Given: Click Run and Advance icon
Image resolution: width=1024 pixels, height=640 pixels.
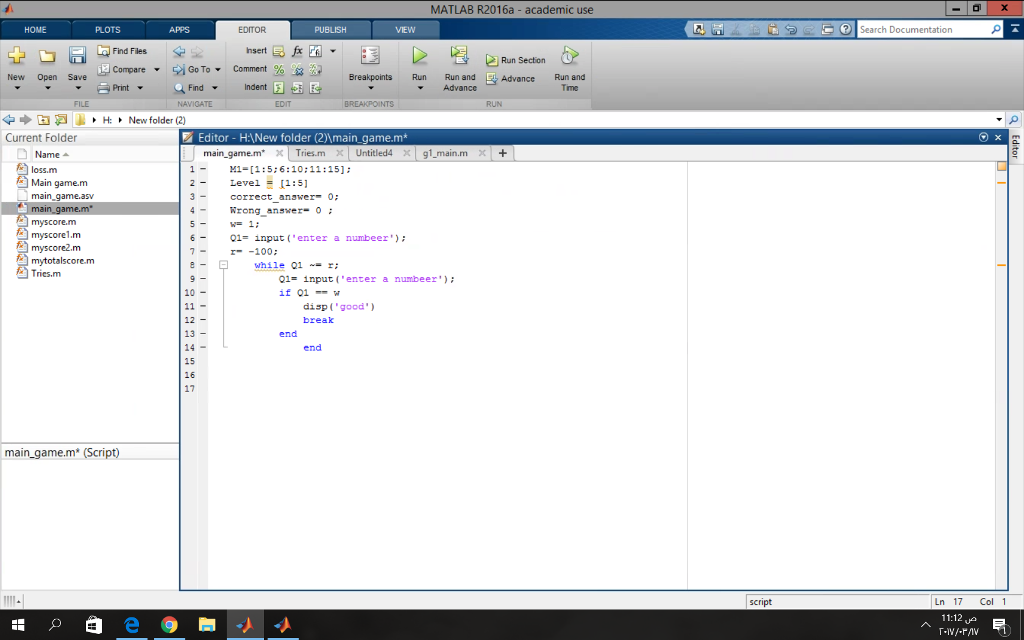Looking at the screenshot, I should [460, 56].
